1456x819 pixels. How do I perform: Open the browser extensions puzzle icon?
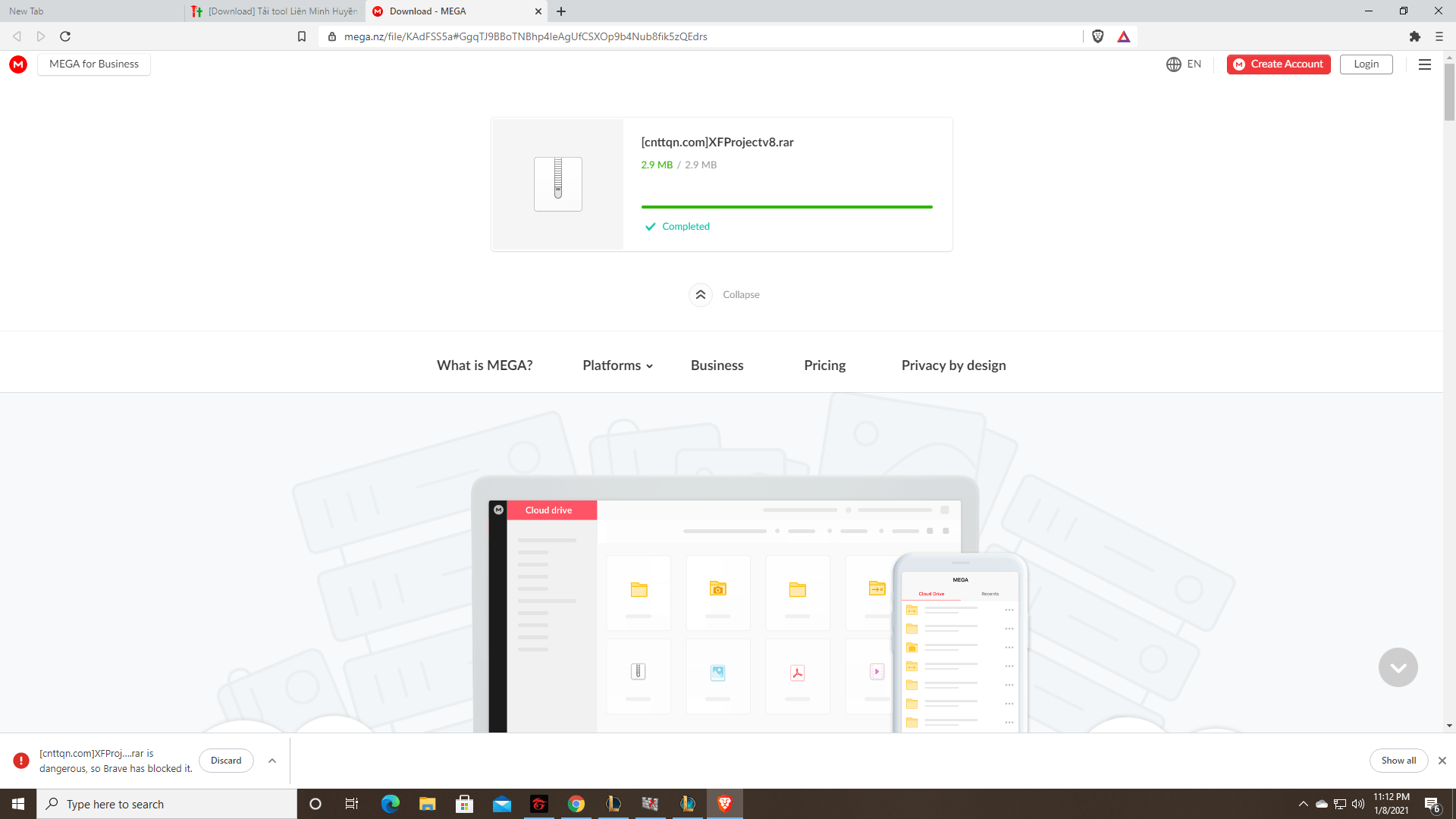(x=1414, y=36)
